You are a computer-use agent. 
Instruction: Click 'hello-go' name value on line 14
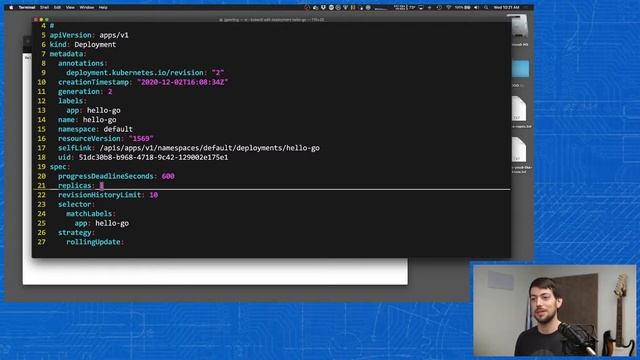point(100,120)
